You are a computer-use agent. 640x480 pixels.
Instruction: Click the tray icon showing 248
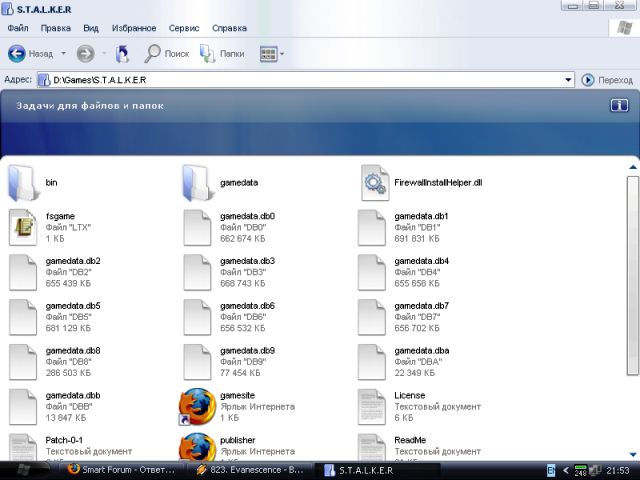(580, 471)
